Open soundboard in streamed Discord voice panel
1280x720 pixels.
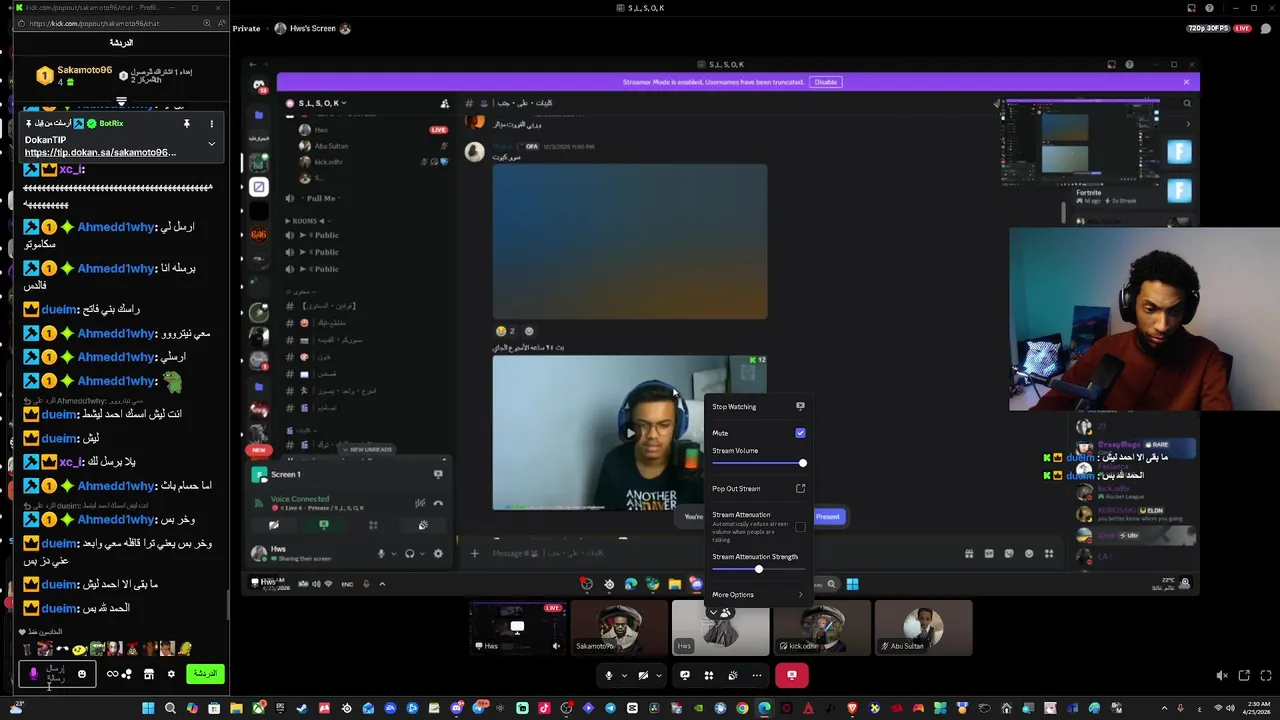423,525
